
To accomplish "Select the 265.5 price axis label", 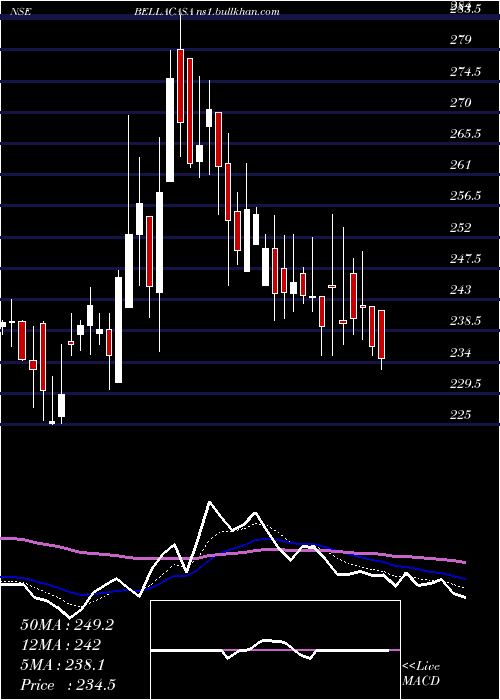I will coord(466,133).
